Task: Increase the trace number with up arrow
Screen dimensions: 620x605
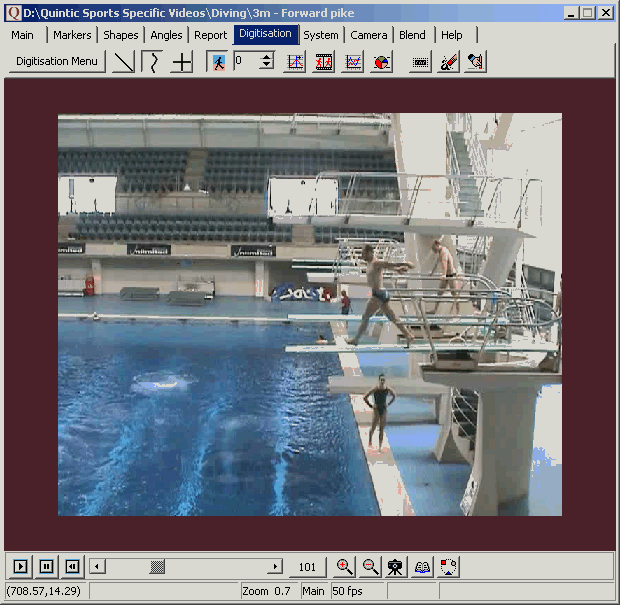Action: [x=267, y=57]
